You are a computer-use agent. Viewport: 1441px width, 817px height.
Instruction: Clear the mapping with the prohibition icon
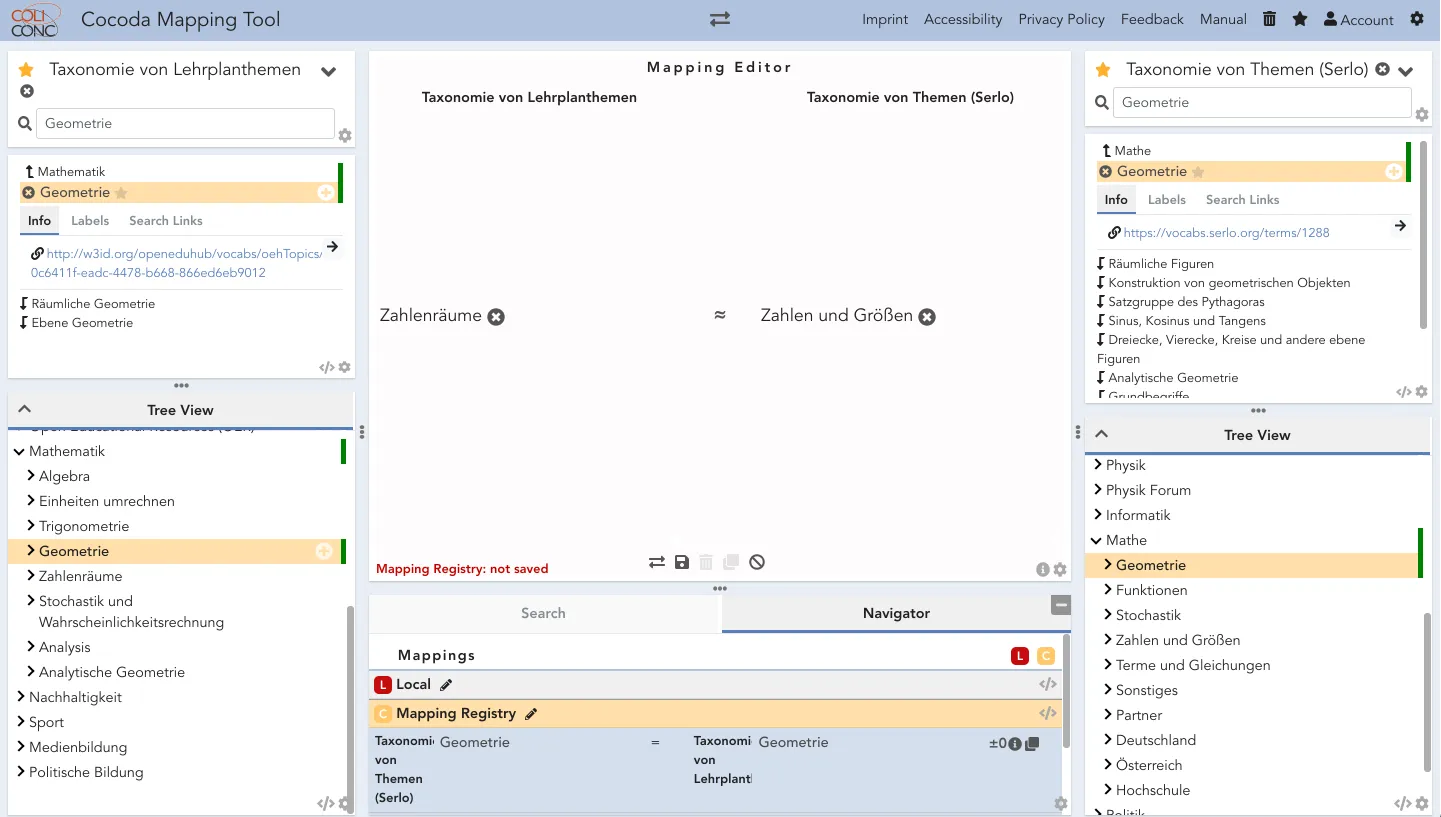757,562
